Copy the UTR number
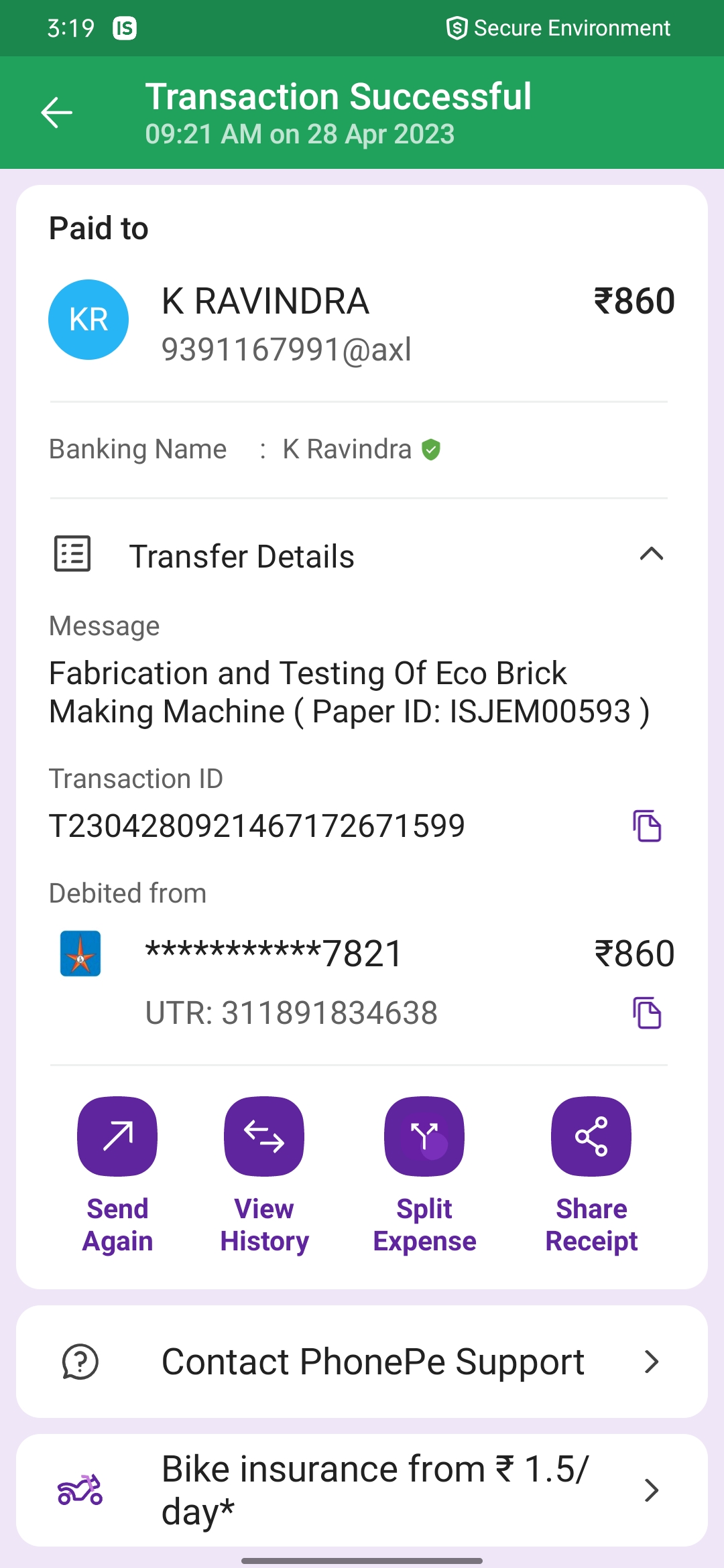This screenshot has height=1568, width=724. pos(647,1012)
